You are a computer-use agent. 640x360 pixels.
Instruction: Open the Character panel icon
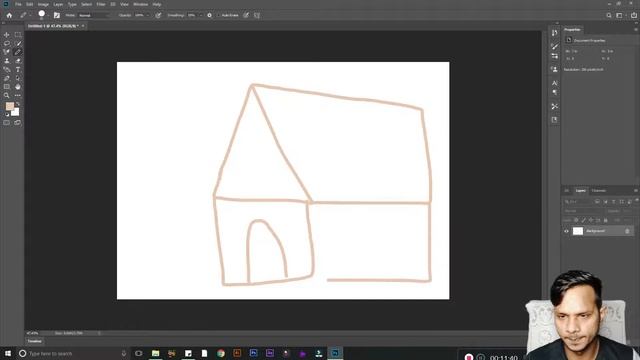coord(554,83)
